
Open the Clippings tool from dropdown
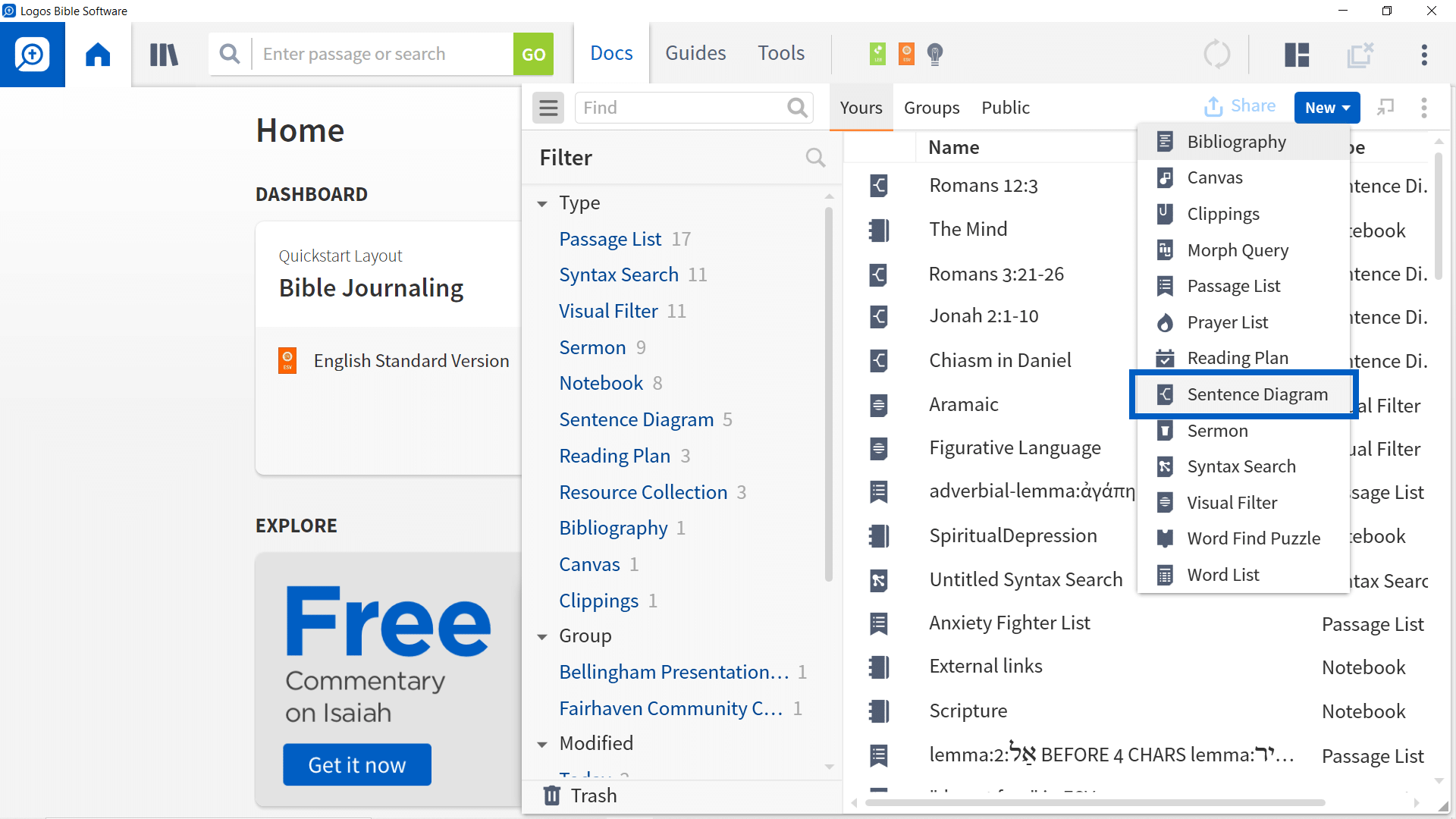click(x=1224, y=213)
